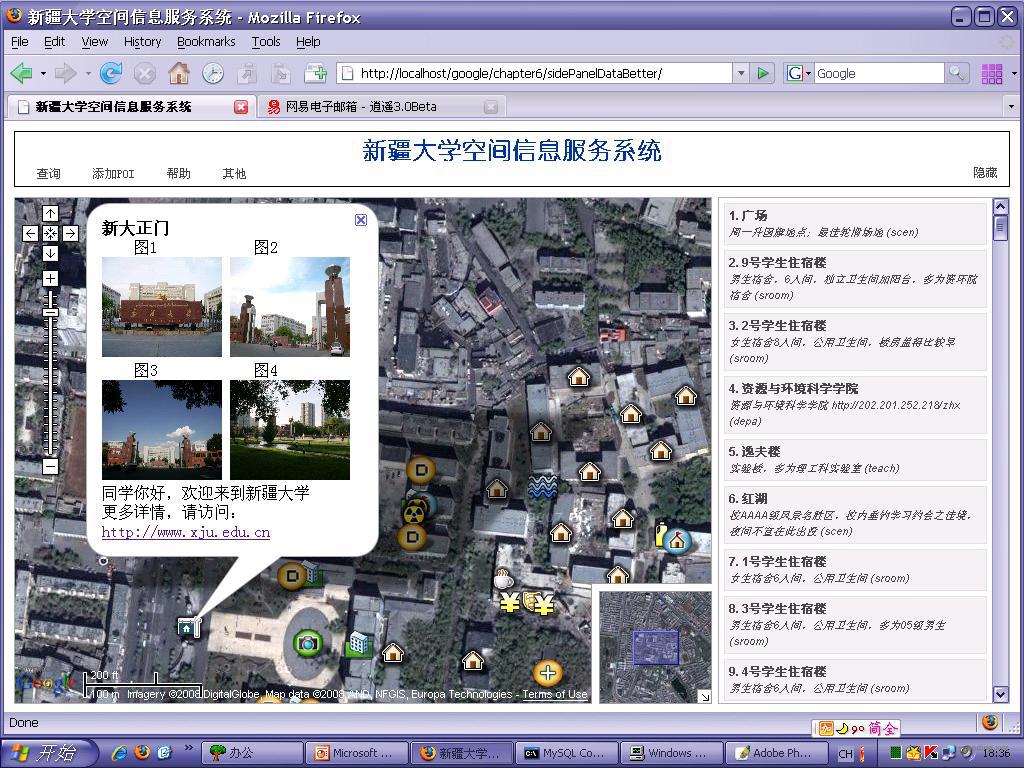The width and height of the screenshot is (1024, 768).
Task: Open the URL bar history dropdown
Action: (741, 73)
